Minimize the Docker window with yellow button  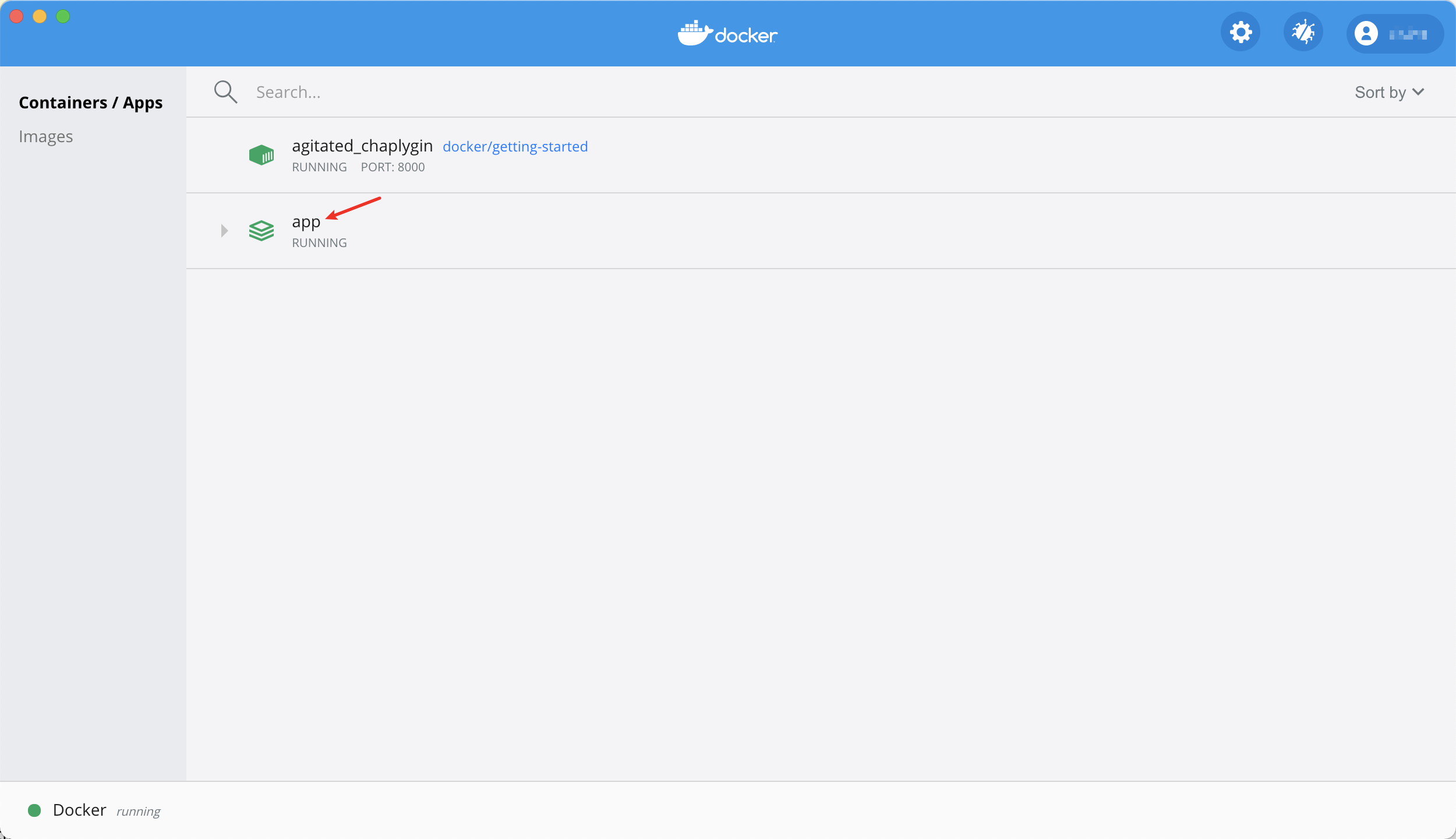point(40,16)
